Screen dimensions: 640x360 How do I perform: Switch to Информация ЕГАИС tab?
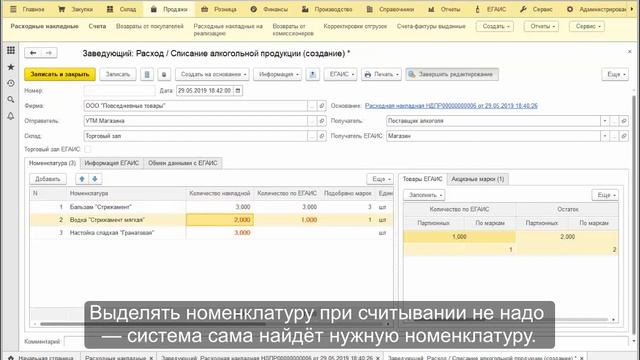pyautogui.click(x=112, y=163)
